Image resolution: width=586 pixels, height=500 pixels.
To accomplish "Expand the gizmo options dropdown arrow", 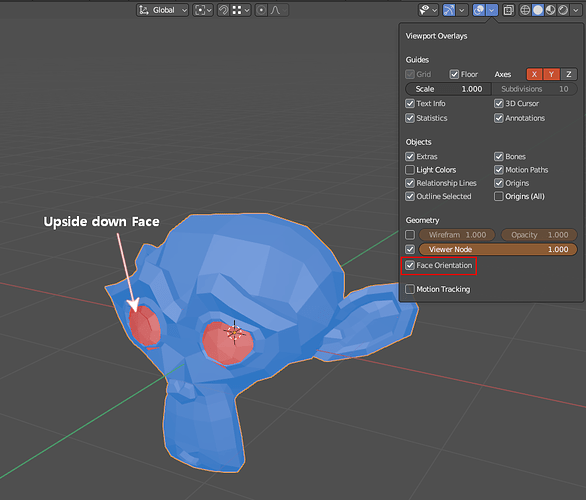I will tap(462, 10).
